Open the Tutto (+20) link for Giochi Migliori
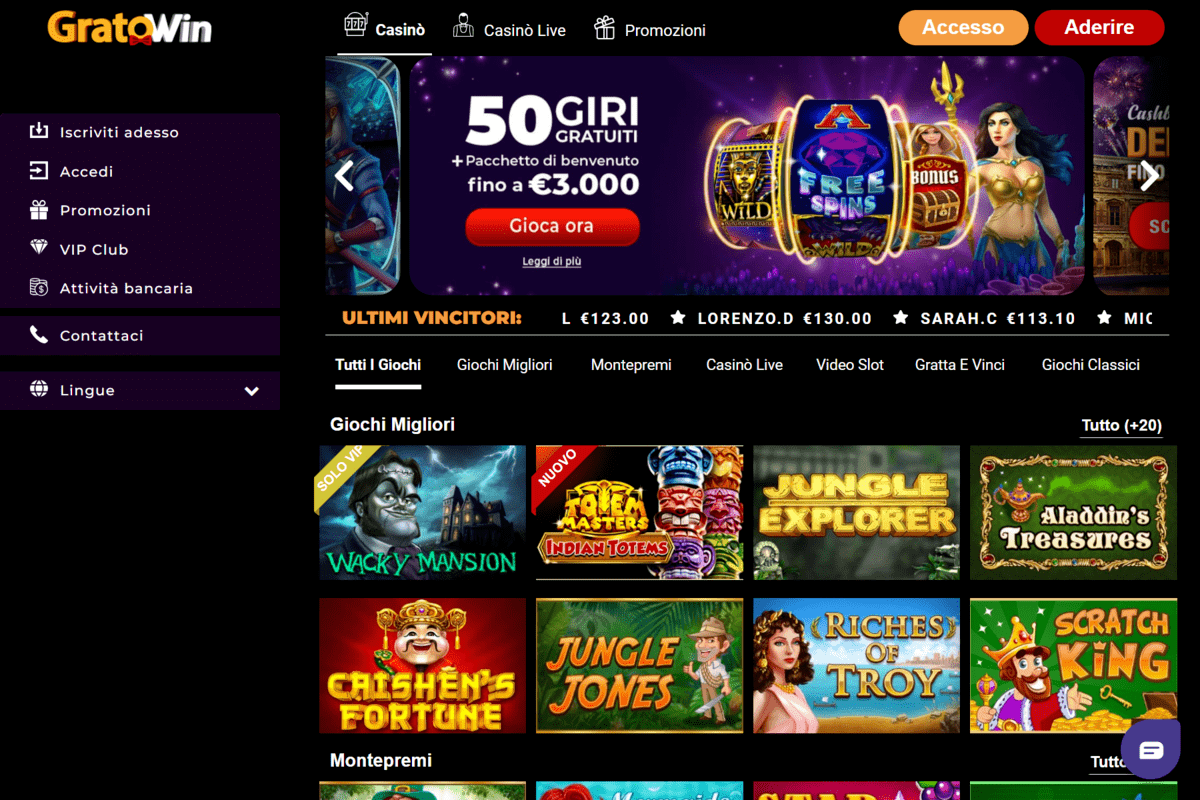 point(1122,426)
